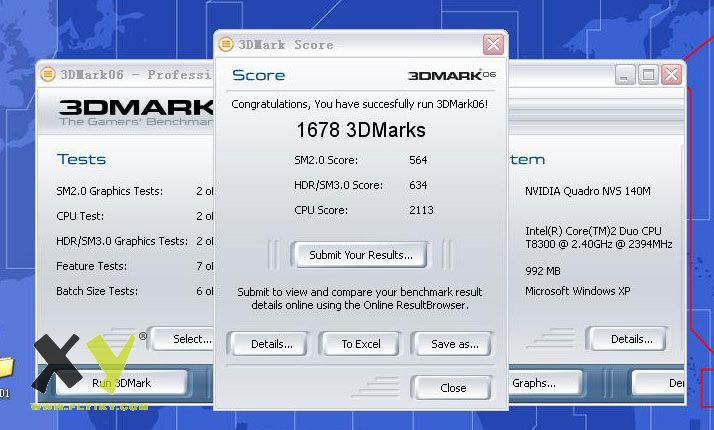
Task: Click the CPU Test label in Tests
Action: tap(80, 216)
